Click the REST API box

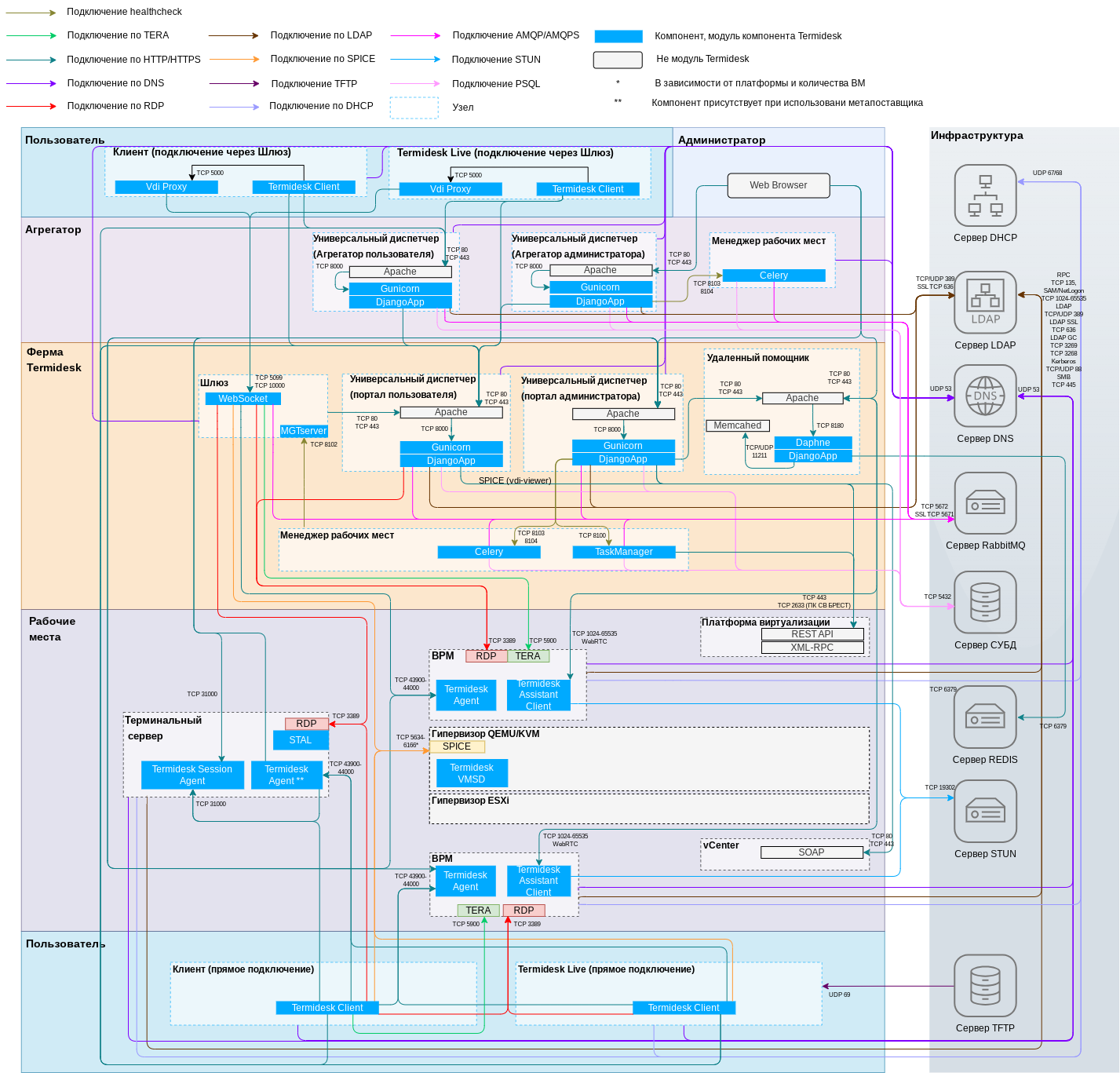click(812, 634)
